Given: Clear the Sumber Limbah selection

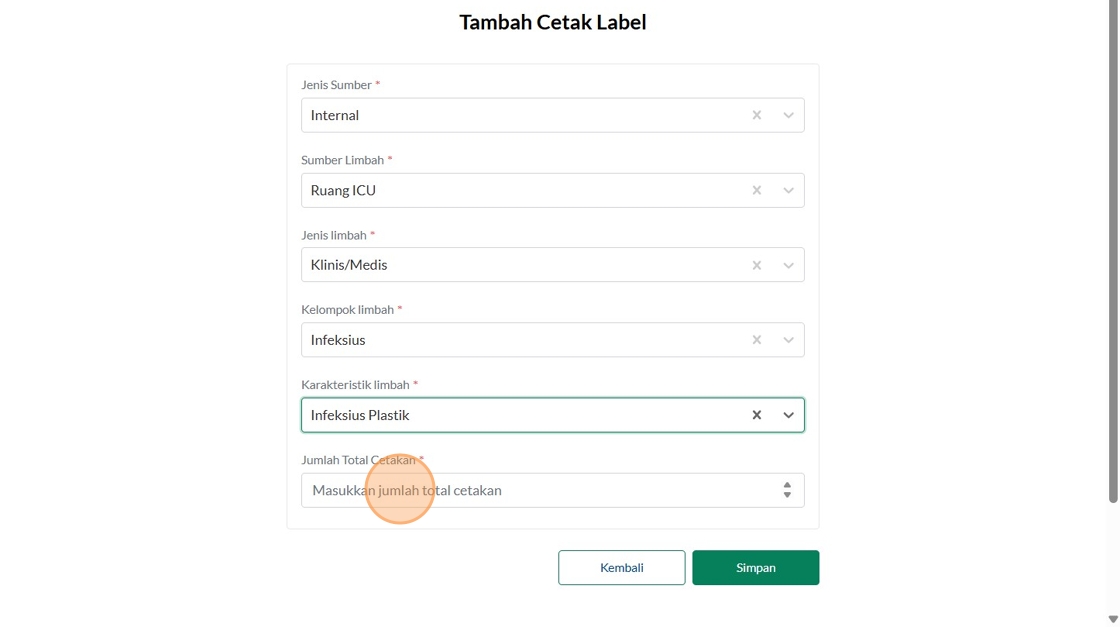Looking at the screenshot, I should click(x=757, y=190).
